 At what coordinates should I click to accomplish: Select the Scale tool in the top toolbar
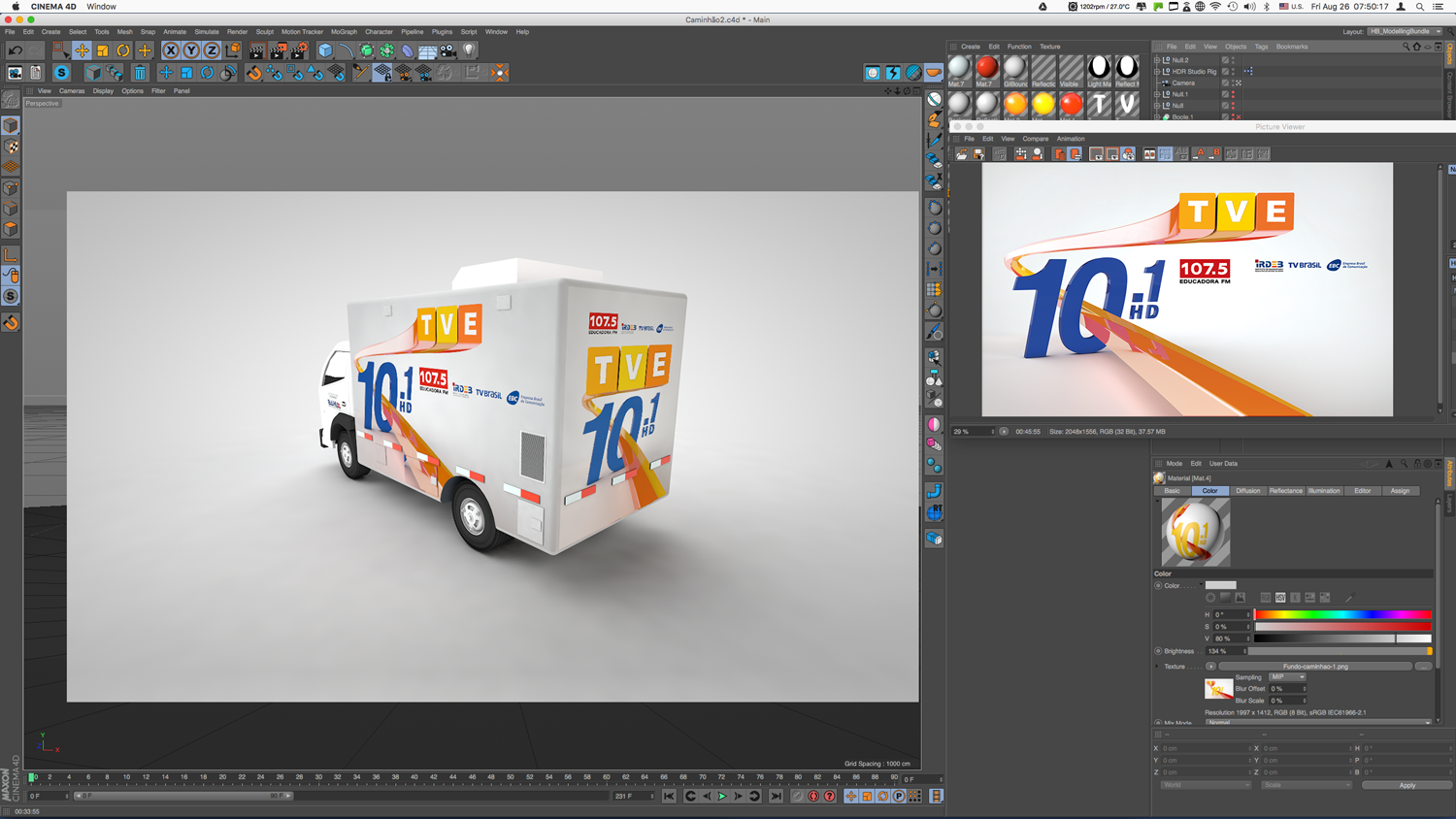[103, 50]
